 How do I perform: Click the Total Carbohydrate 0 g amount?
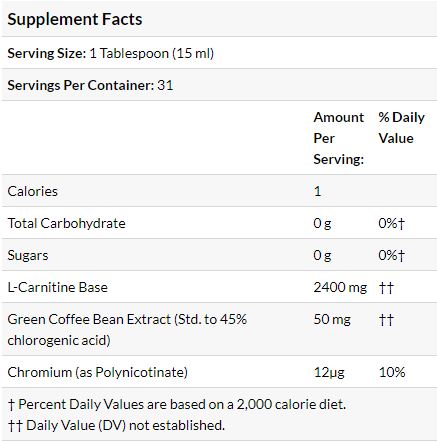pos(322,223)
